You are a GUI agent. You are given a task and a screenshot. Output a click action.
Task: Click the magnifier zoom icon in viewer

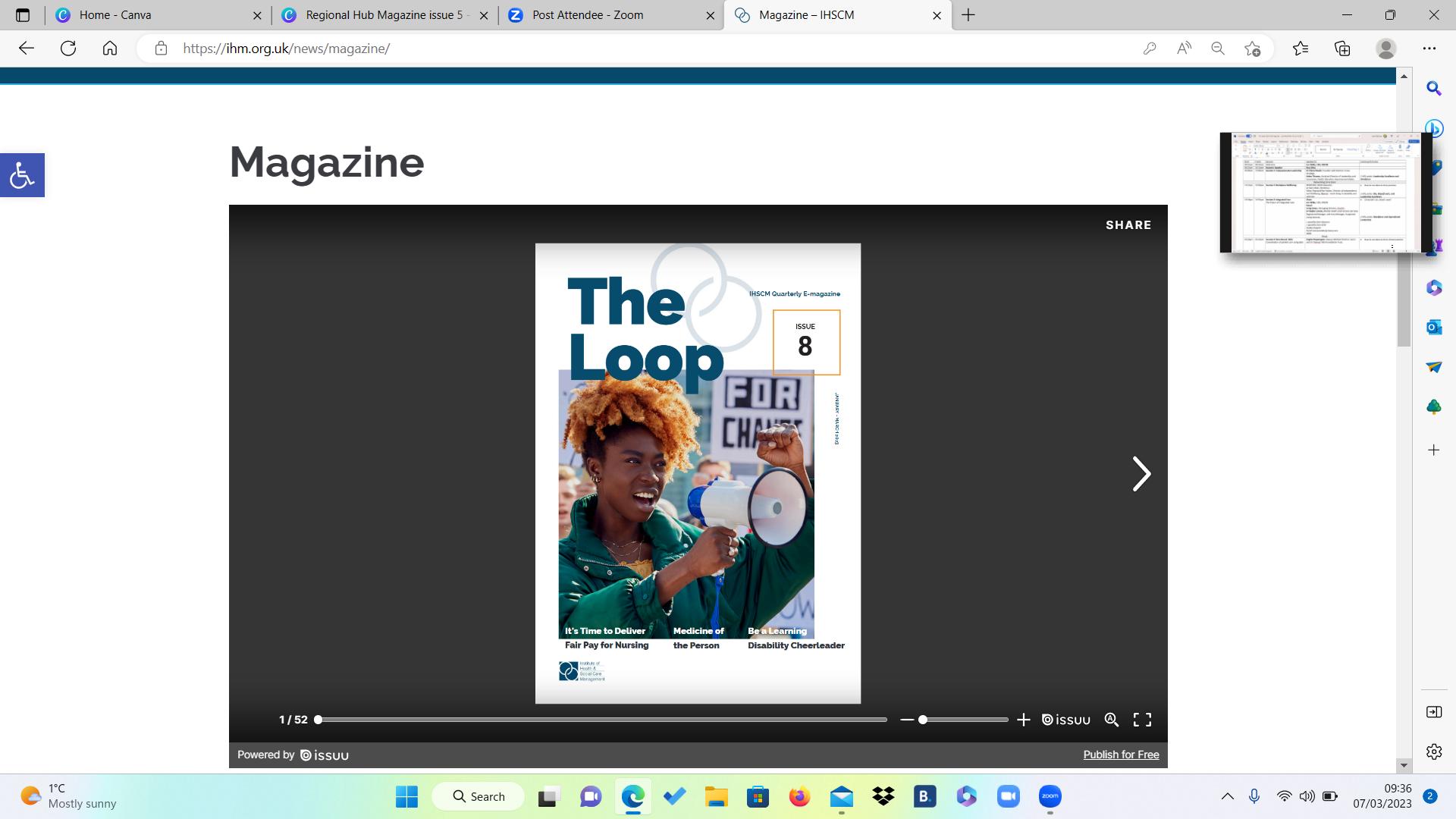[1111, 720]
